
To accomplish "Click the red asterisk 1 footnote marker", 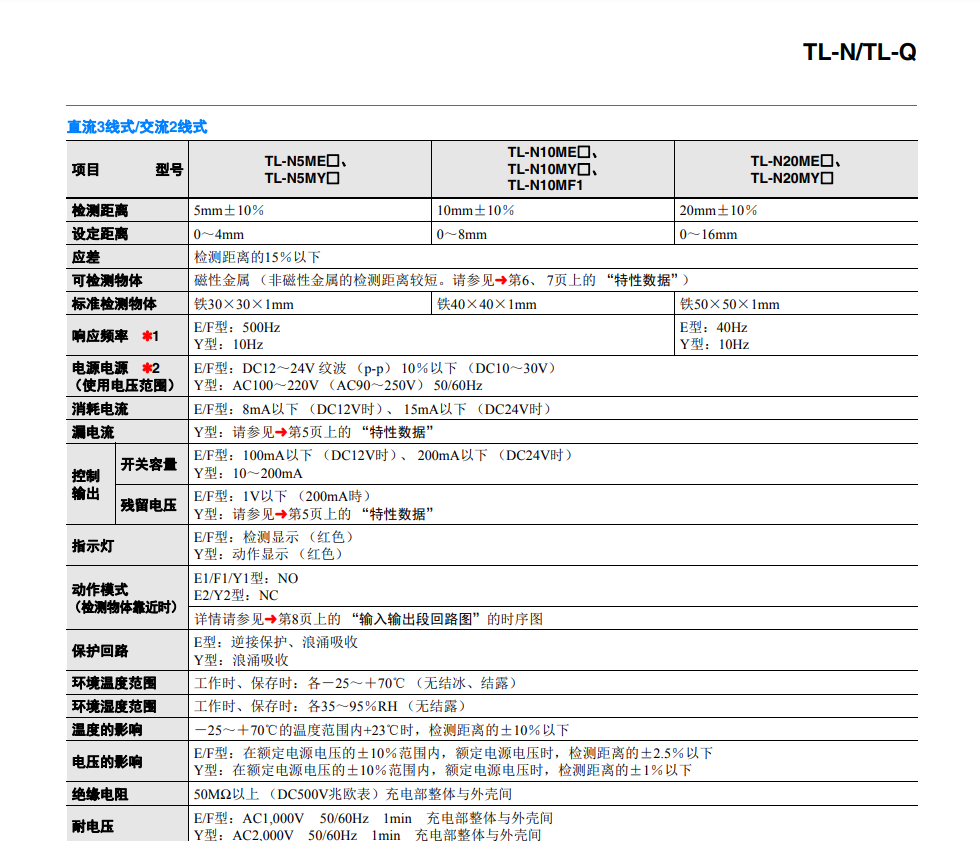I will [151, 336].
